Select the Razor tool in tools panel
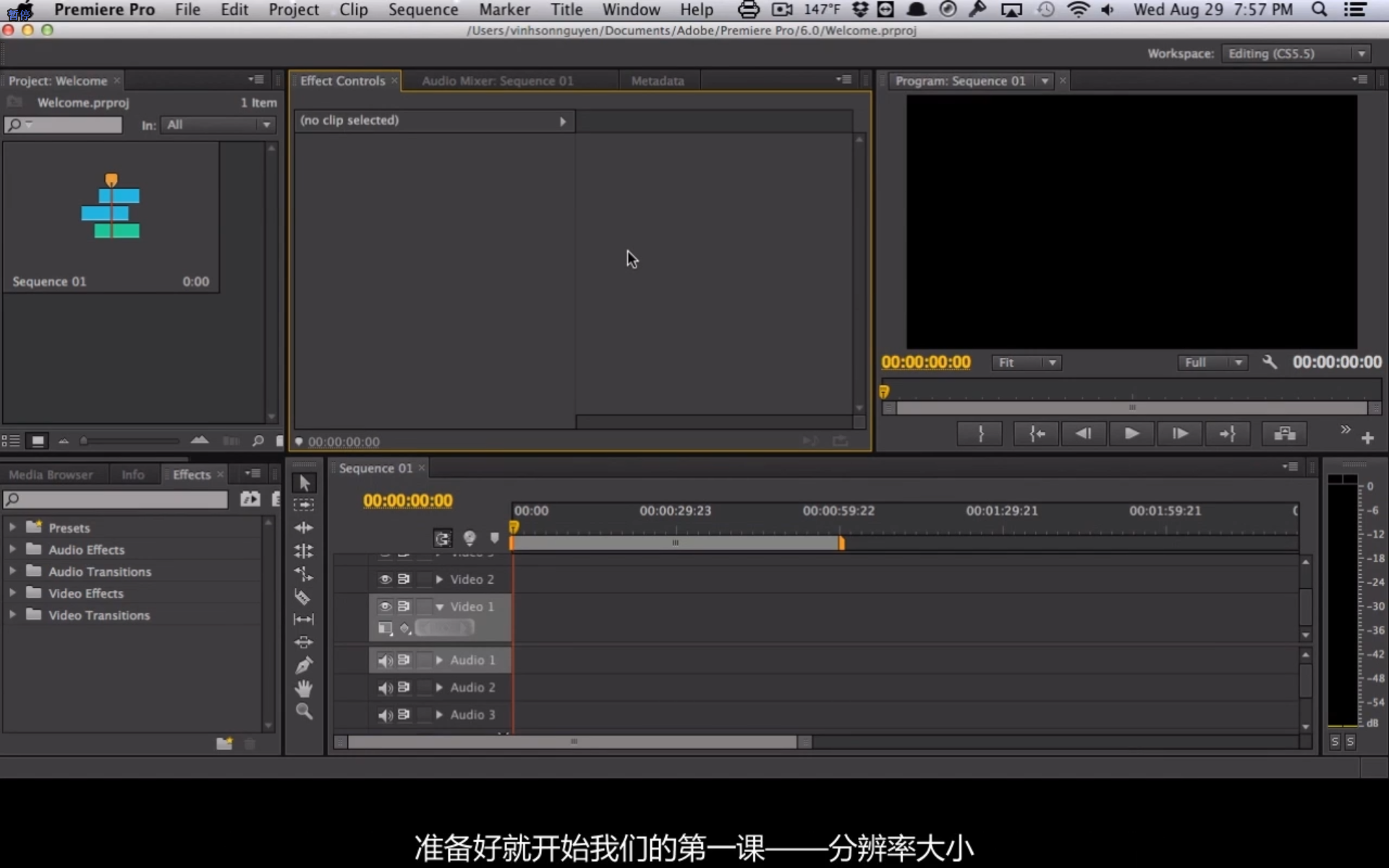1389x868 pixels. point(303,597)
